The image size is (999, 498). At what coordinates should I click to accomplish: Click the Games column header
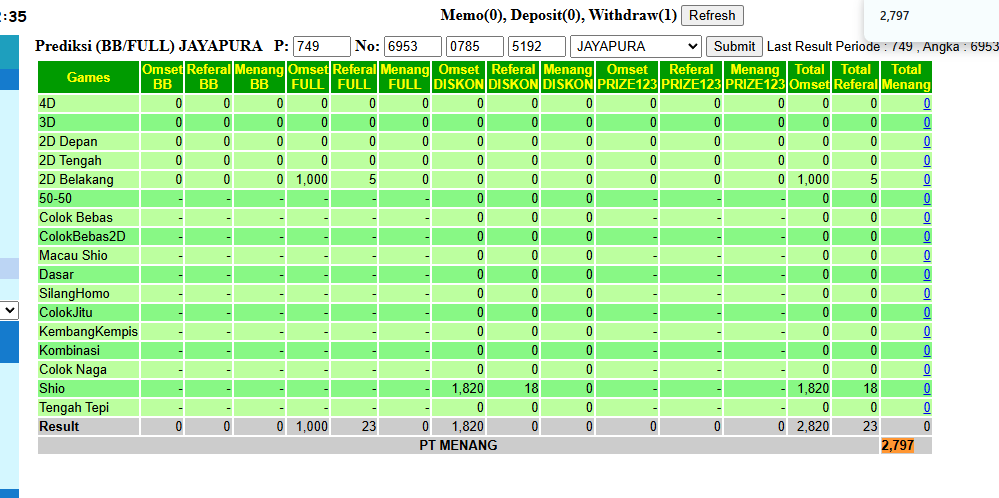[x=89, y=78]
